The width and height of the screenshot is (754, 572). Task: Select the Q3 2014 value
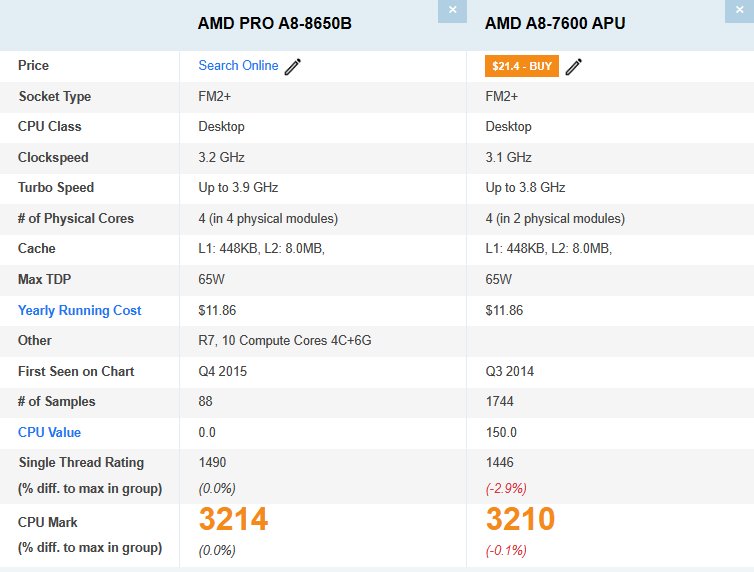click(x=510, y=372)
